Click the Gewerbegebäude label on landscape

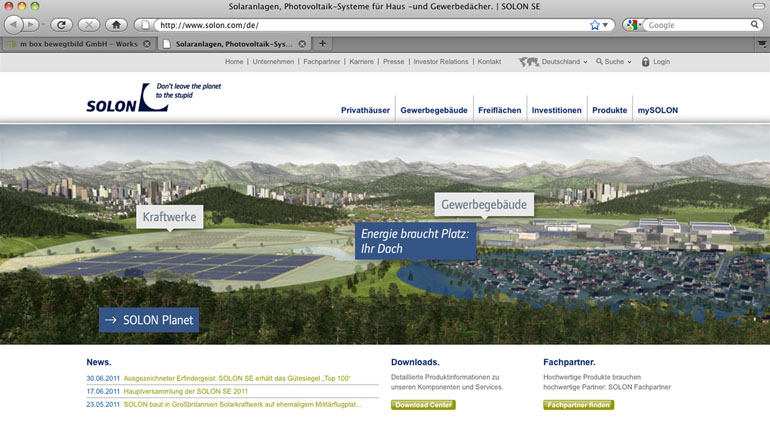[x=484, y=205]
